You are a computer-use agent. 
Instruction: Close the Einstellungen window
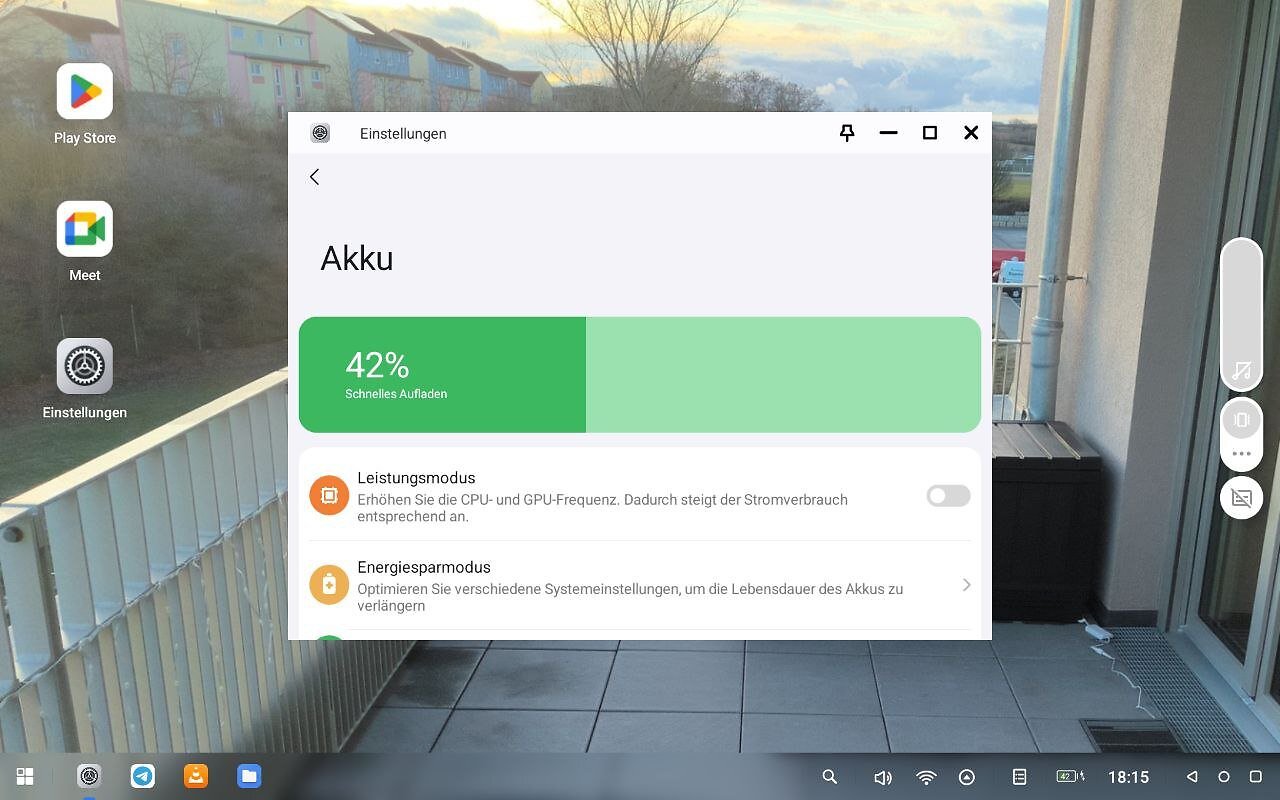(971, 133)
